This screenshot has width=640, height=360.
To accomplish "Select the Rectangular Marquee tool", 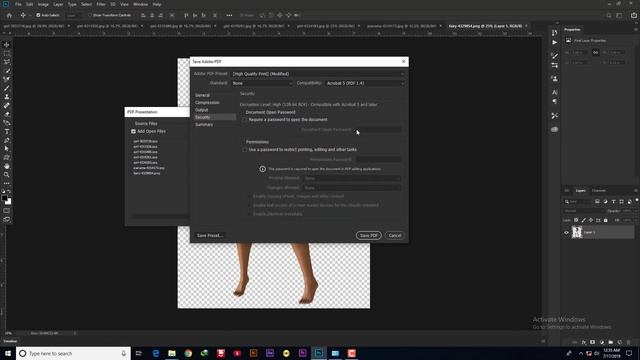I will pos(7,53).
